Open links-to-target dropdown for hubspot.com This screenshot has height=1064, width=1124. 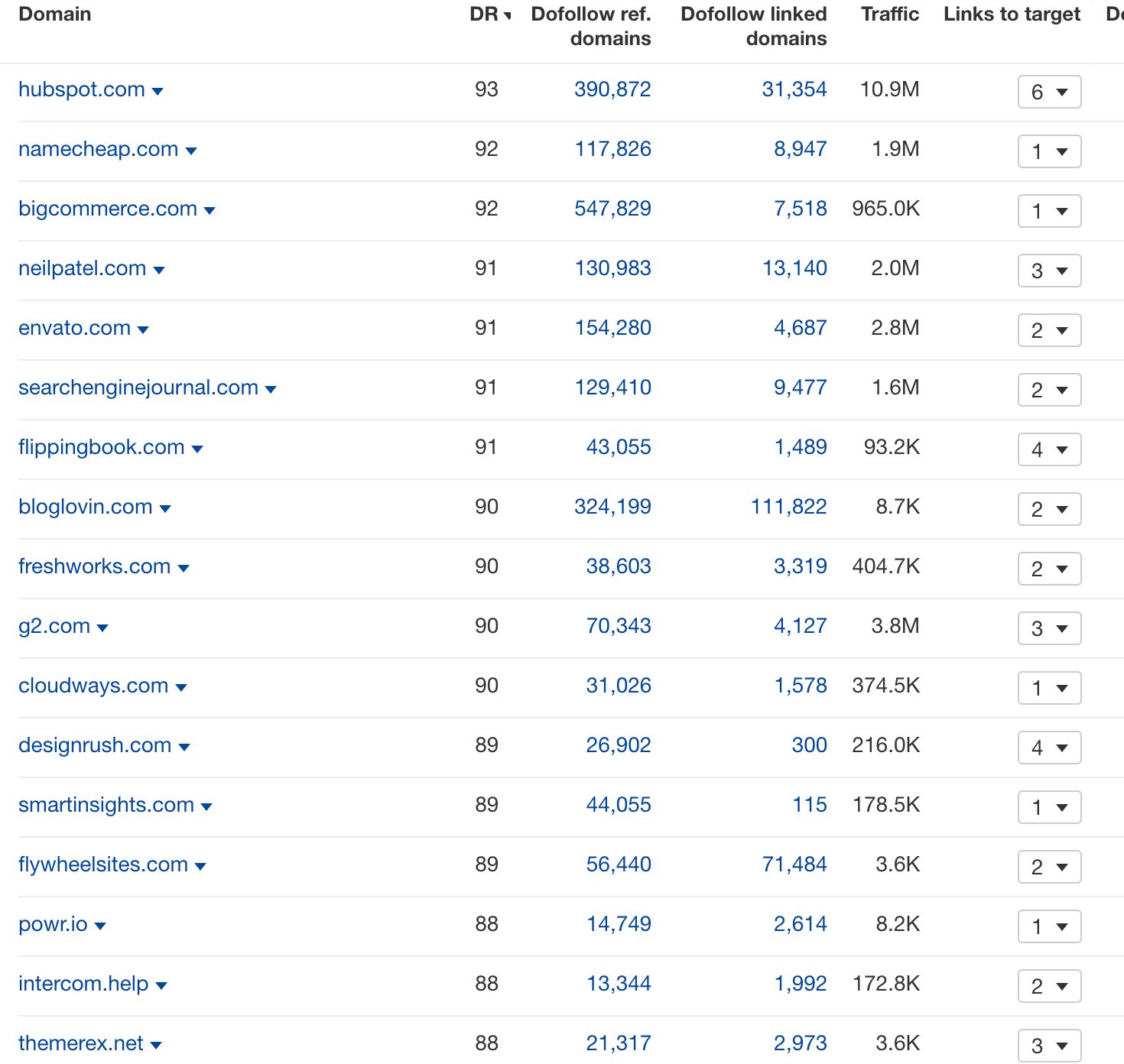click(x=1049, y=92)
